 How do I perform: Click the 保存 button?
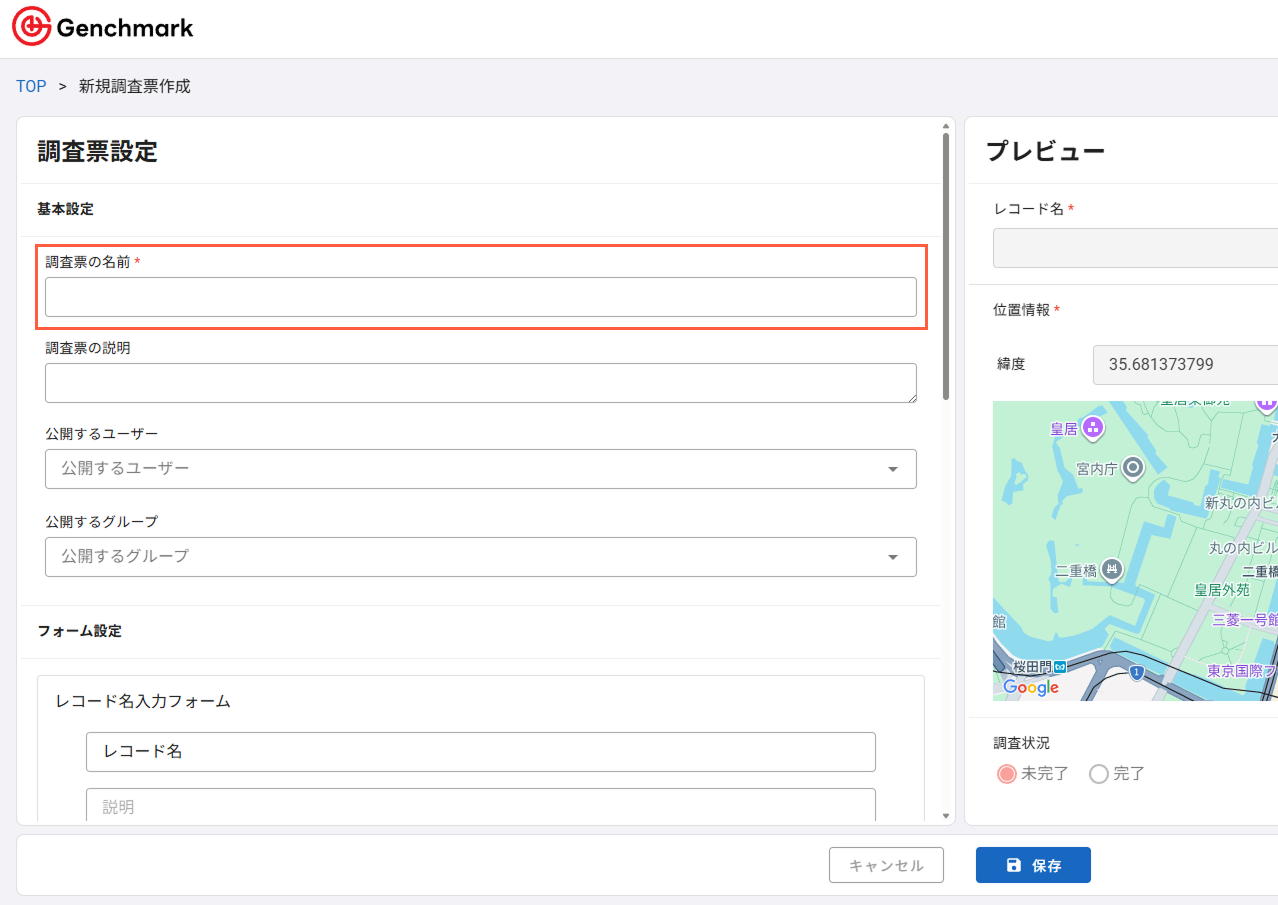tap(1033, 865)
